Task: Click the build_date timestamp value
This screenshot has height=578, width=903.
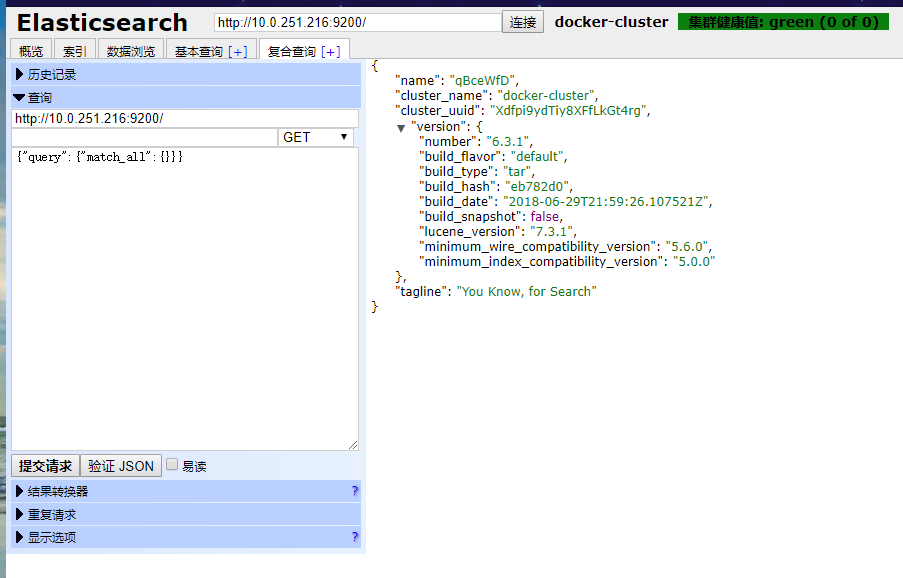Action: tap(606, 201)
